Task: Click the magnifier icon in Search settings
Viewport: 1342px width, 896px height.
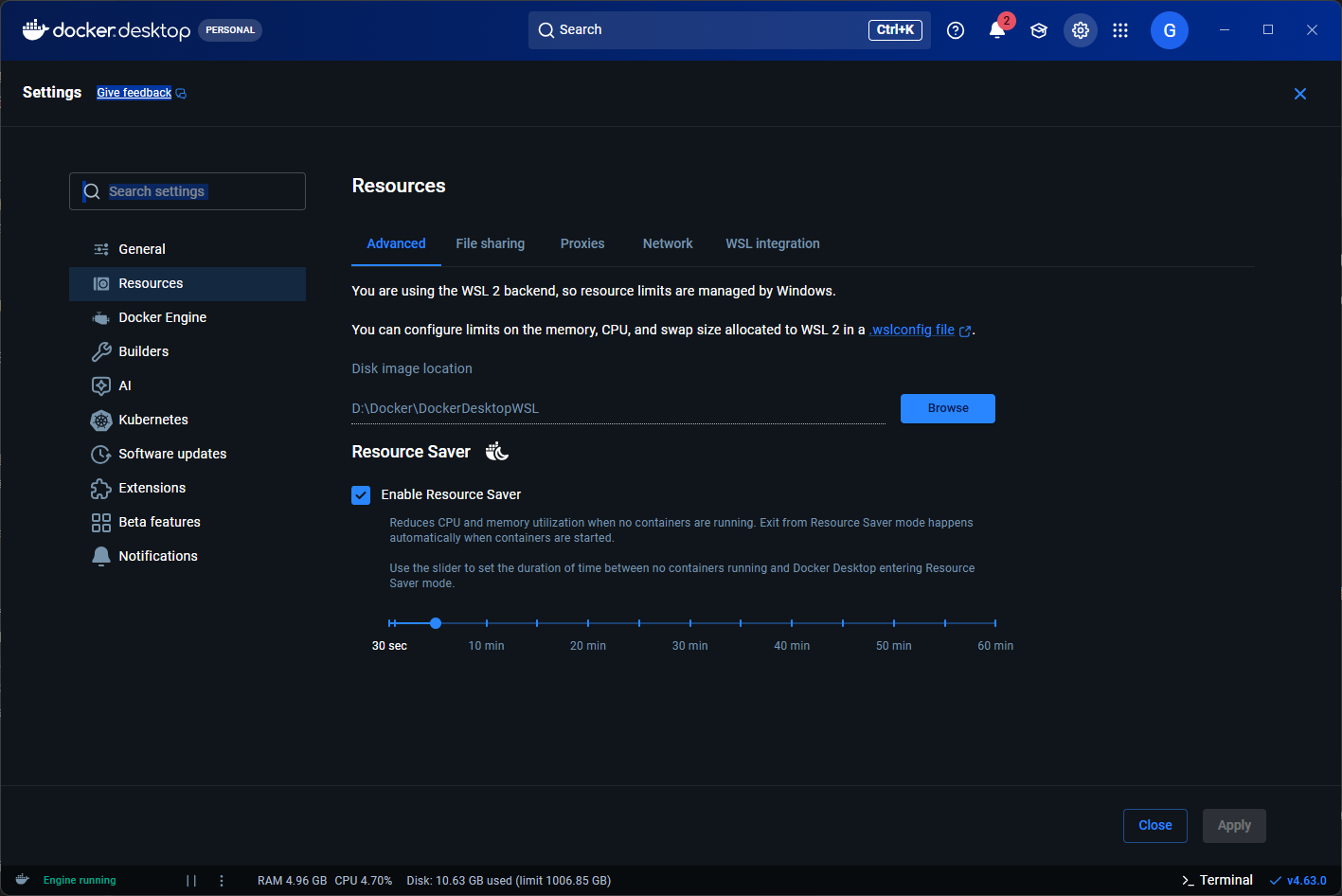Action: [x=92, y=191]
